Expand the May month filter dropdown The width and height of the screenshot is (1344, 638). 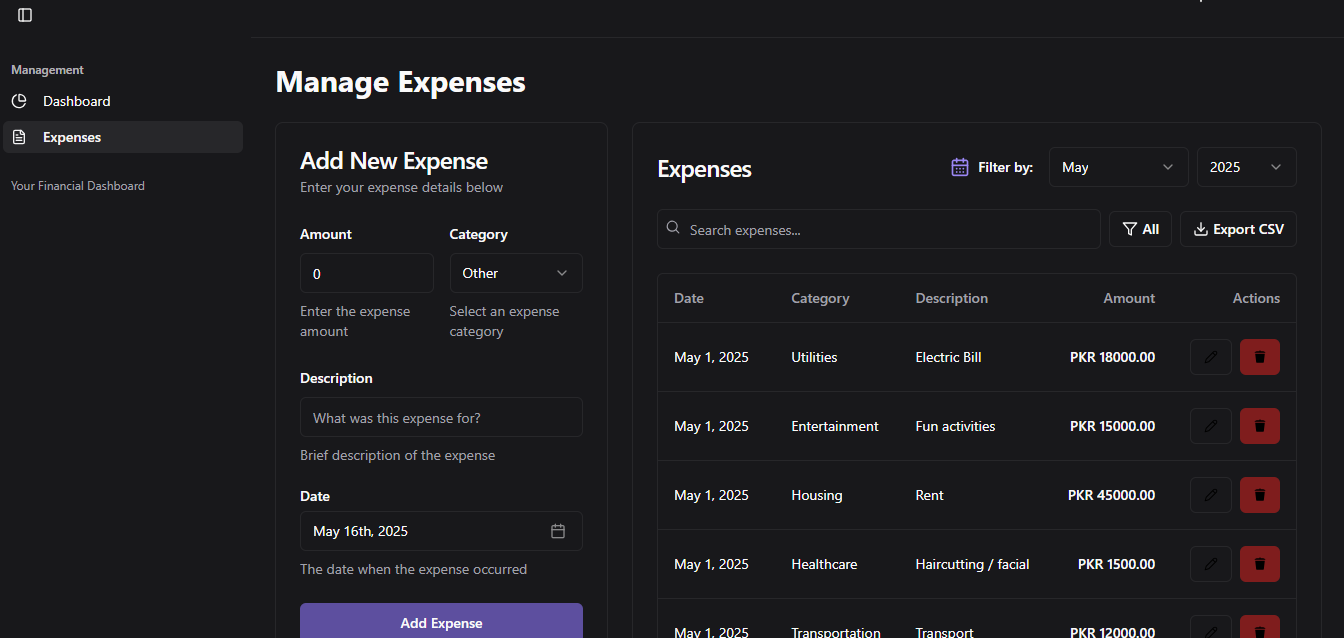tap(1117, 167)
